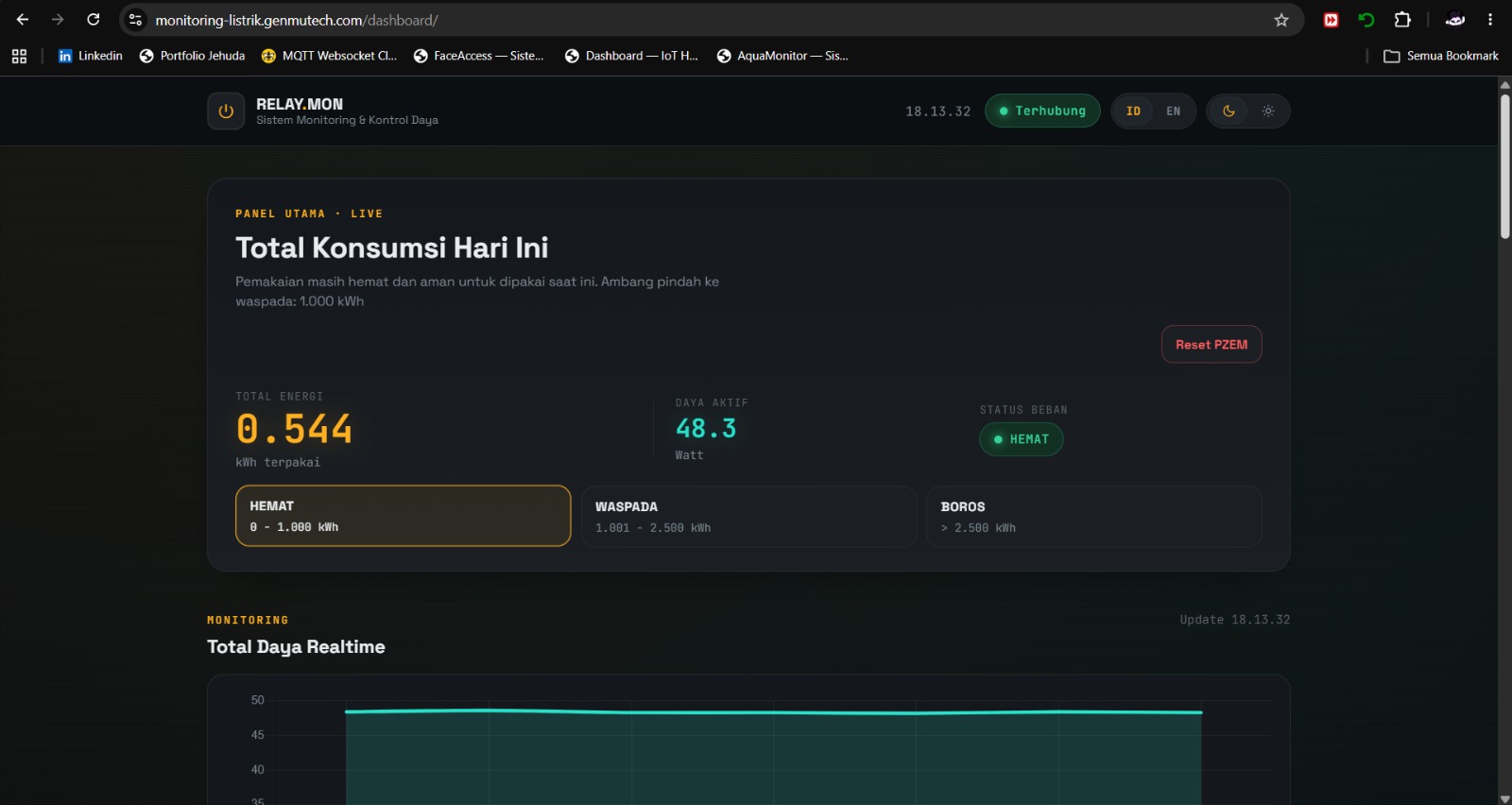Switch language to ID
The width and height of the screenshot is (1512, 805).
1133,111
